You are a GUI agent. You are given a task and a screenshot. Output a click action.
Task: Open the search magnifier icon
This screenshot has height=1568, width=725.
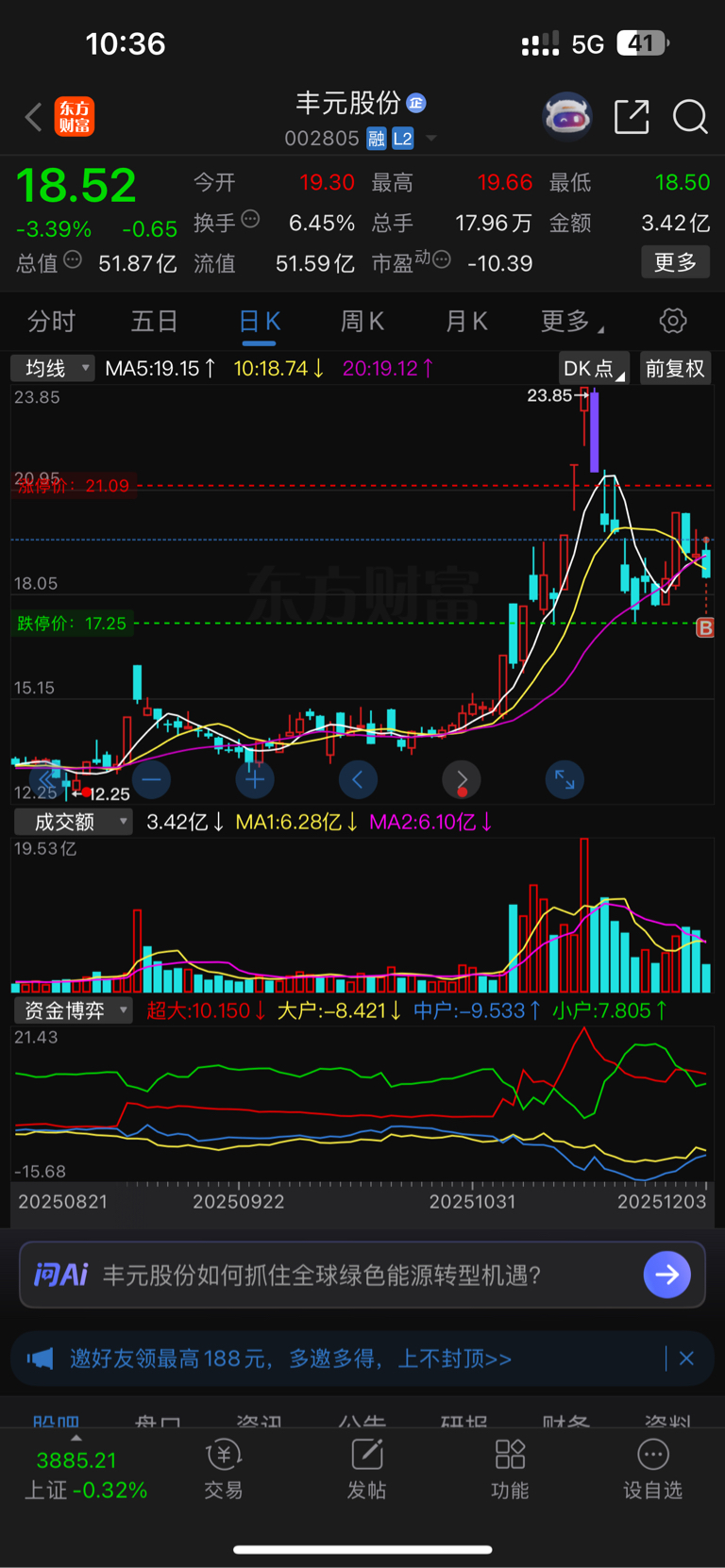tap(690, 117)
